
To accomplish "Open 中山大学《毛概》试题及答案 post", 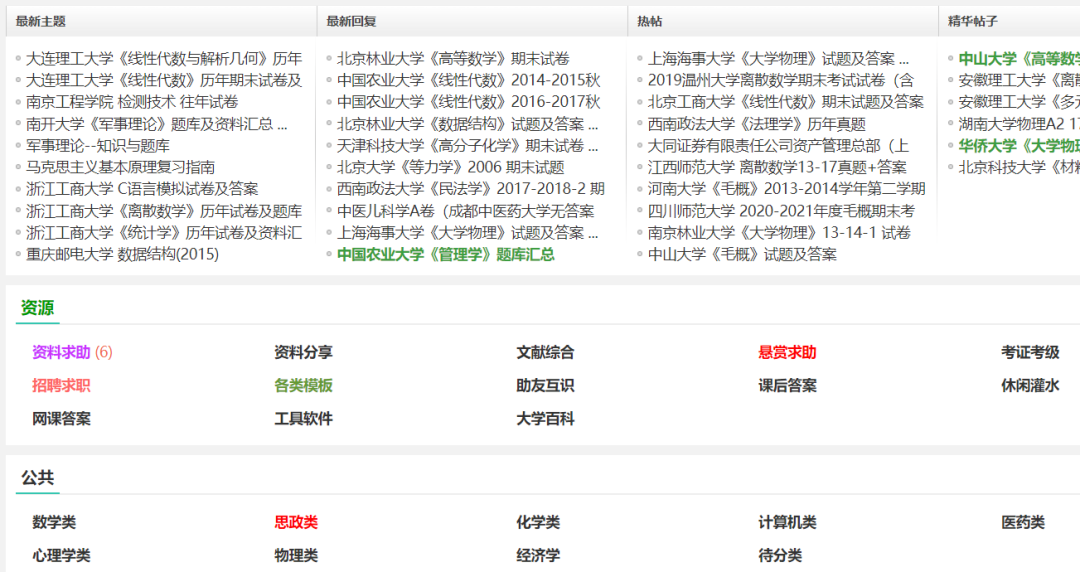I will coord(742,254).
